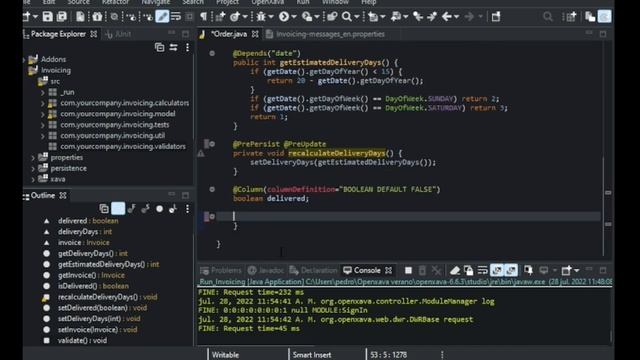The height and width of the screenshot is (360, 640).
Task: Select the Invoicing project
Action: [x=56, y=70]
